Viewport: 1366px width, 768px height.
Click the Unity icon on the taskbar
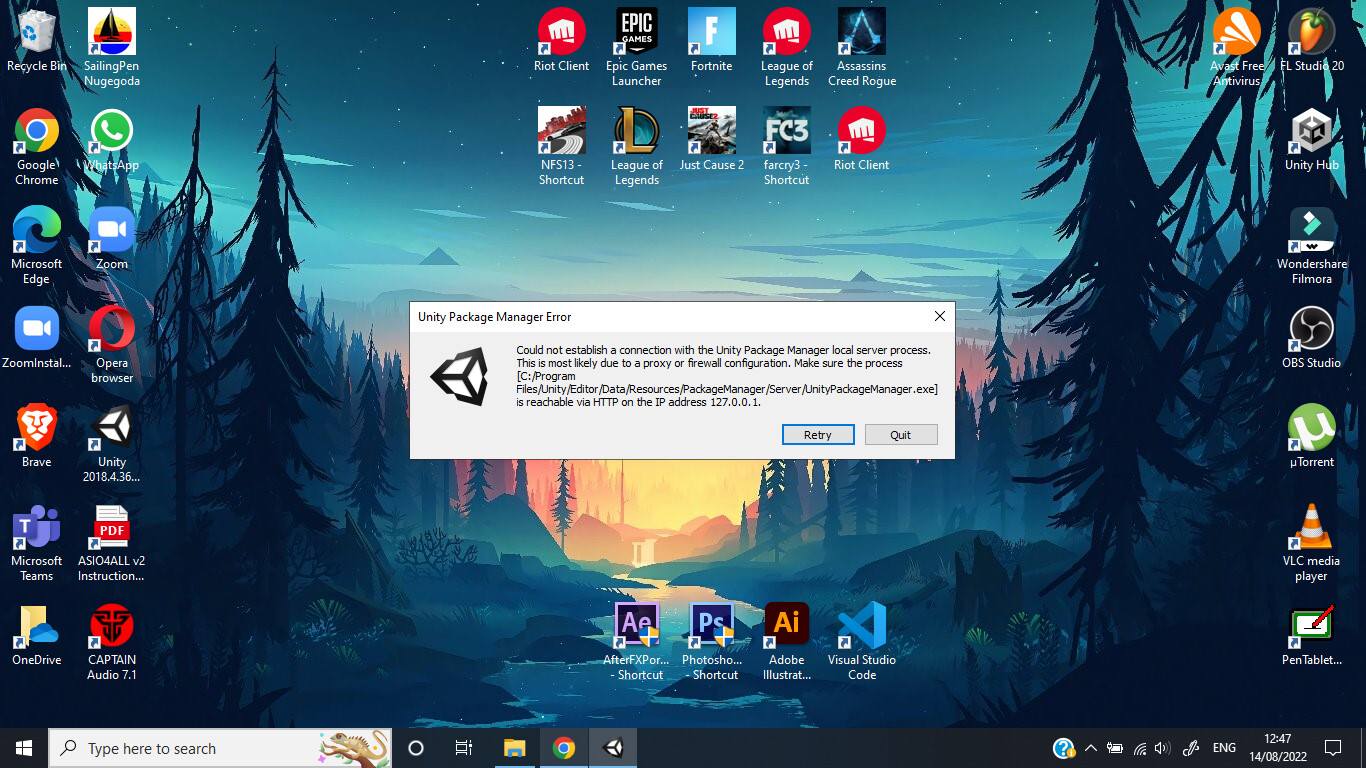click(x=612, y=747)
